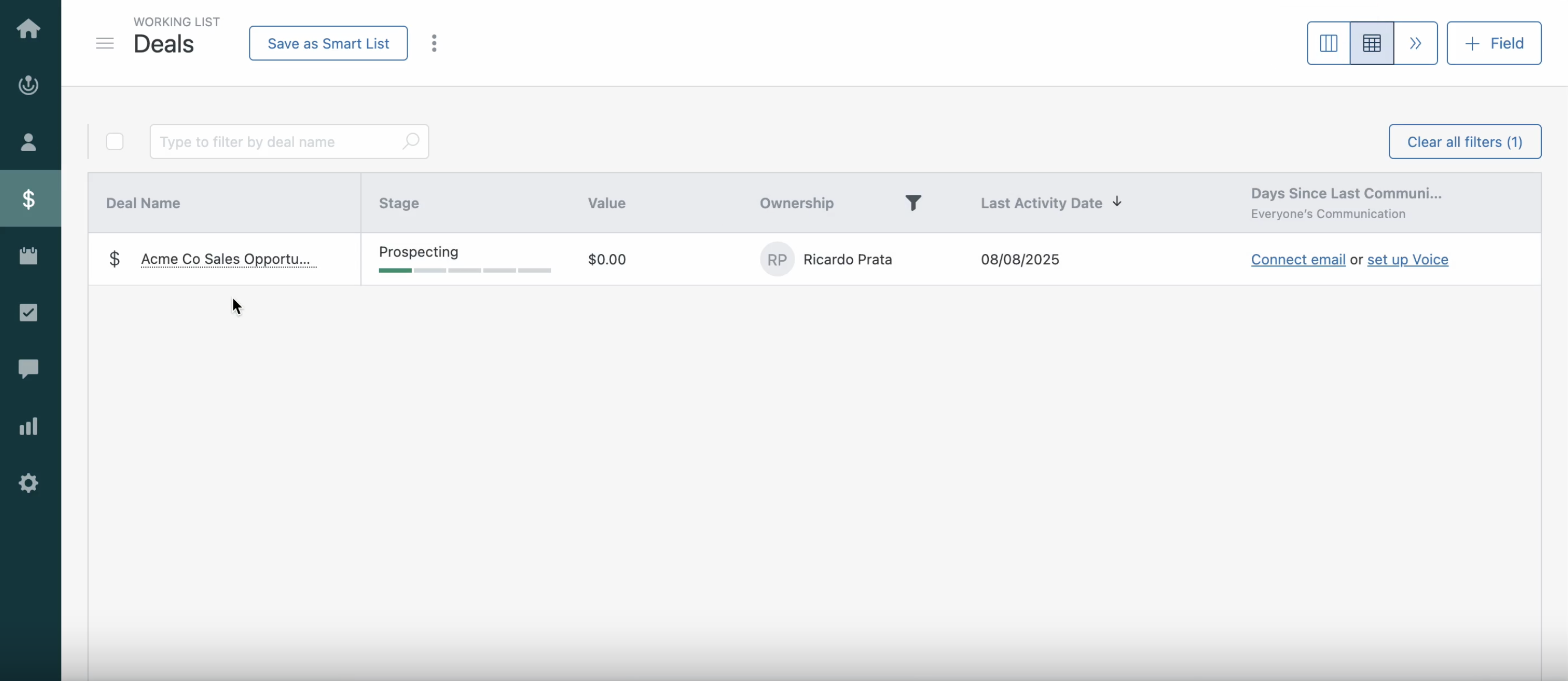The width and height of the screenshot is (1568, 681).
Task: Open the leads download icon in sidebar
Action: (x=28, y=85)
